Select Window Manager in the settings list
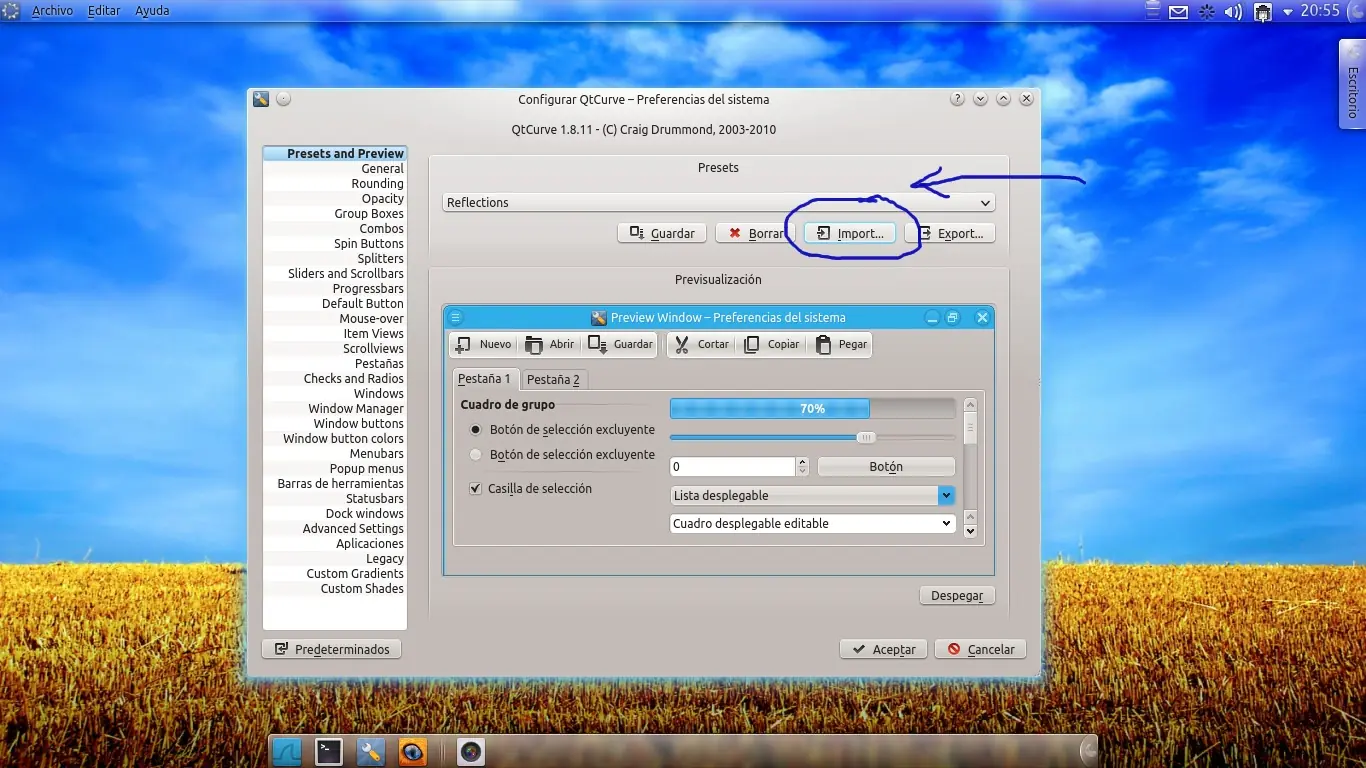The height and width of the screenshot is (768, 1366). click(x=355, y=409)
